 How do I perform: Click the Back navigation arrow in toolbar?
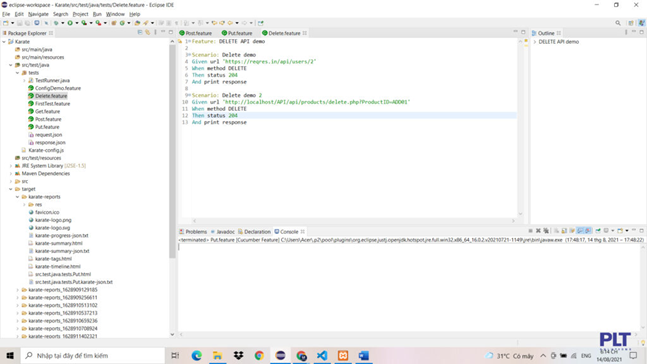[x=230, y=23]
